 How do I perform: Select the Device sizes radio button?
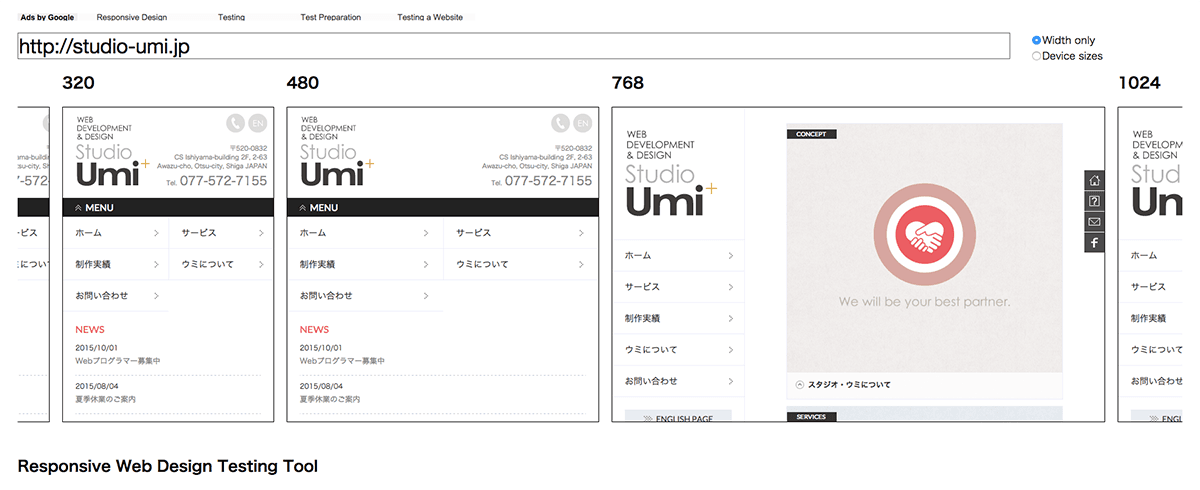pos(1037,57)
